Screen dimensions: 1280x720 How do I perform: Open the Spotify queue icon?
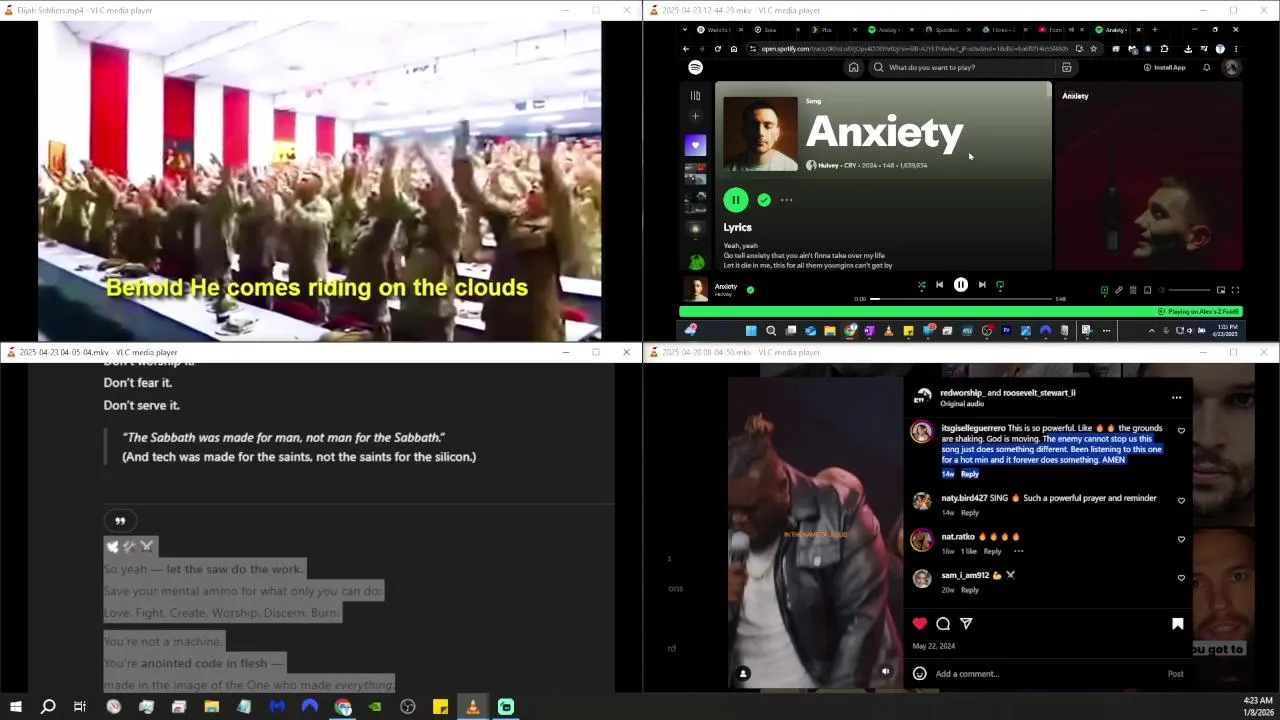(1133, 290)
